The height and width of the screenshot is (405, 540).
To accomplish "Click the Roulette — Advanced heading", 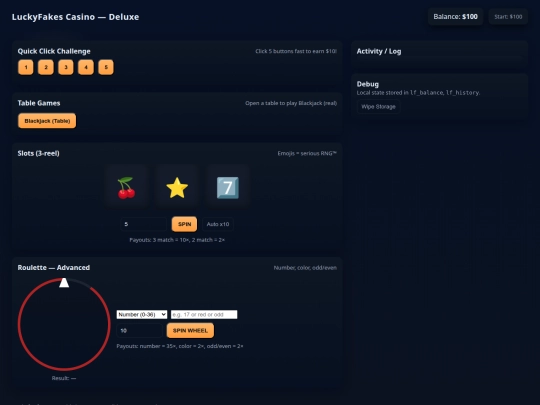I will point(54,268).
